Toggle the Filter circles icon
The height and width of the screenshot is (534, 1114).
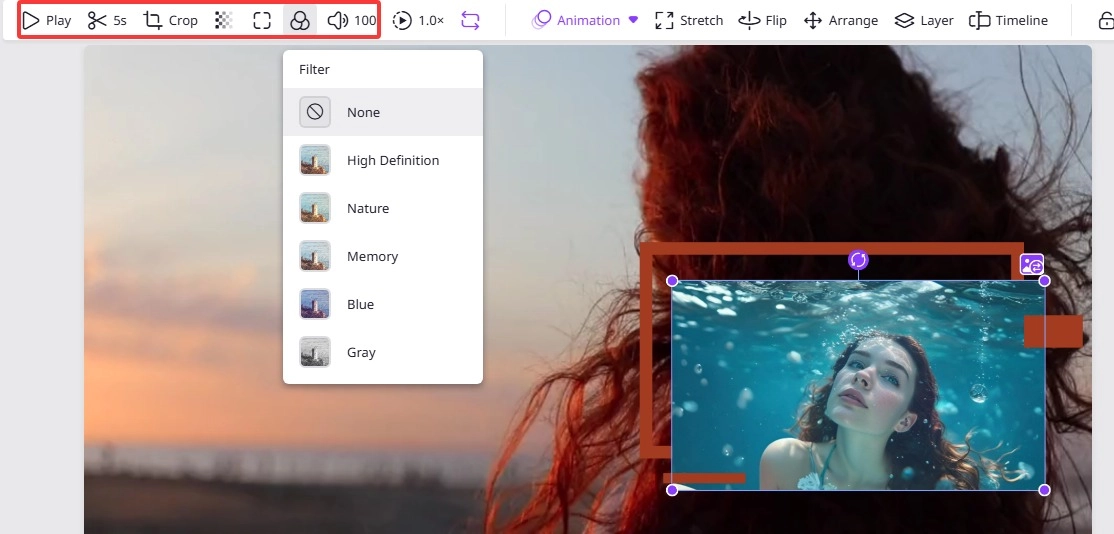pos(300,21)
